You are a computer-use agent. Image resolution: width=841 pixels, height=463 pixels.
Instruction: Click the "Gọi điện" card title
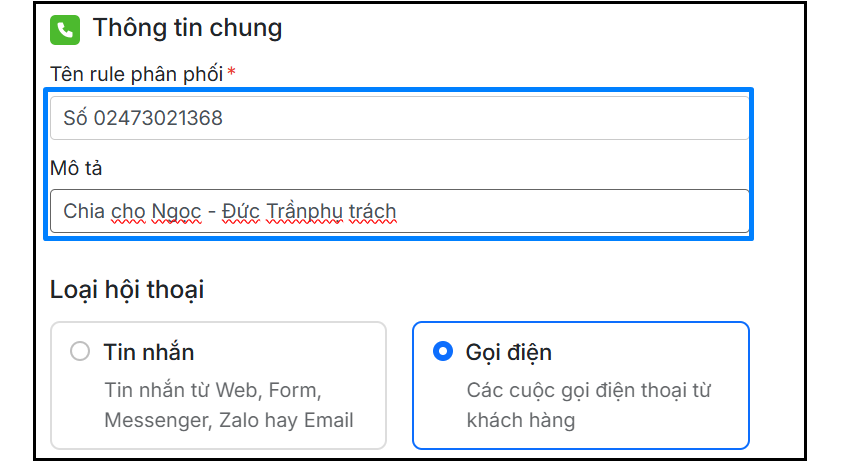pos(508,352)
